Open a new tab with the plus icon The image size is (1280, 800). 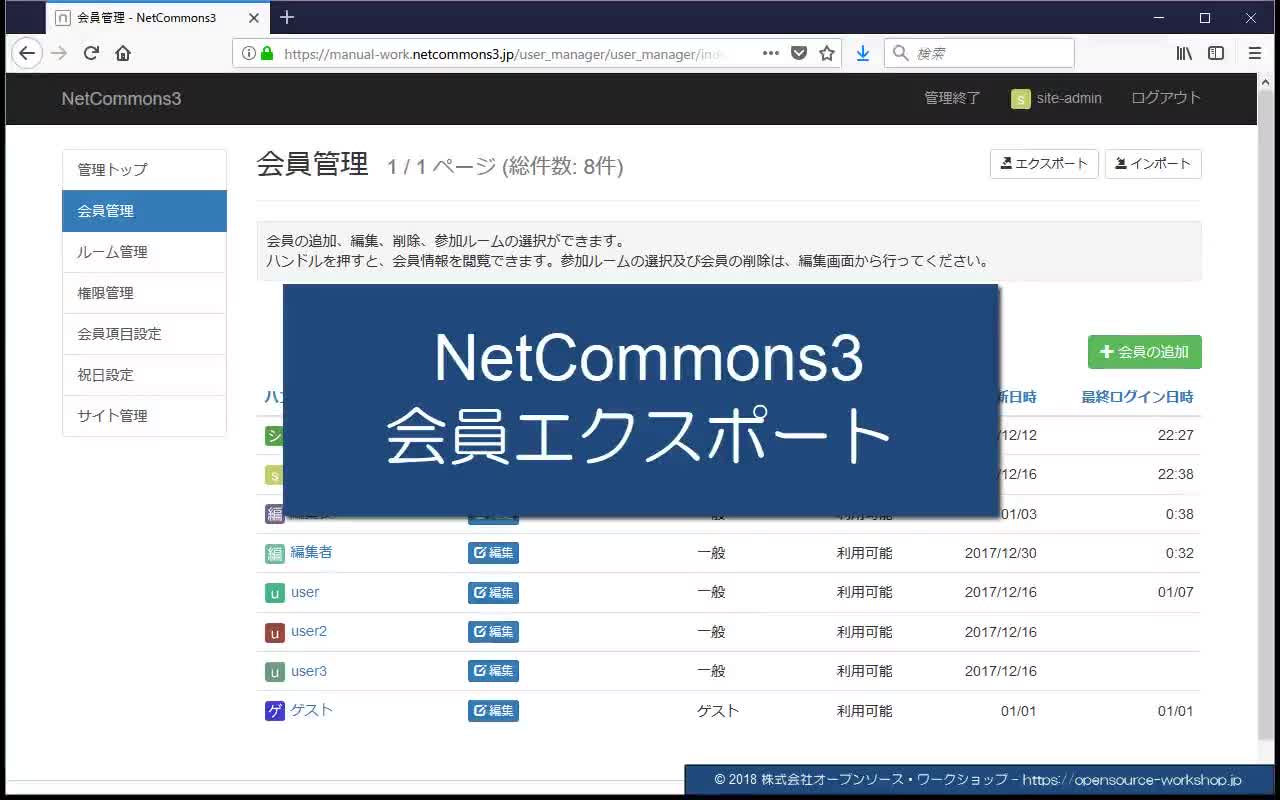coord(287,17)
